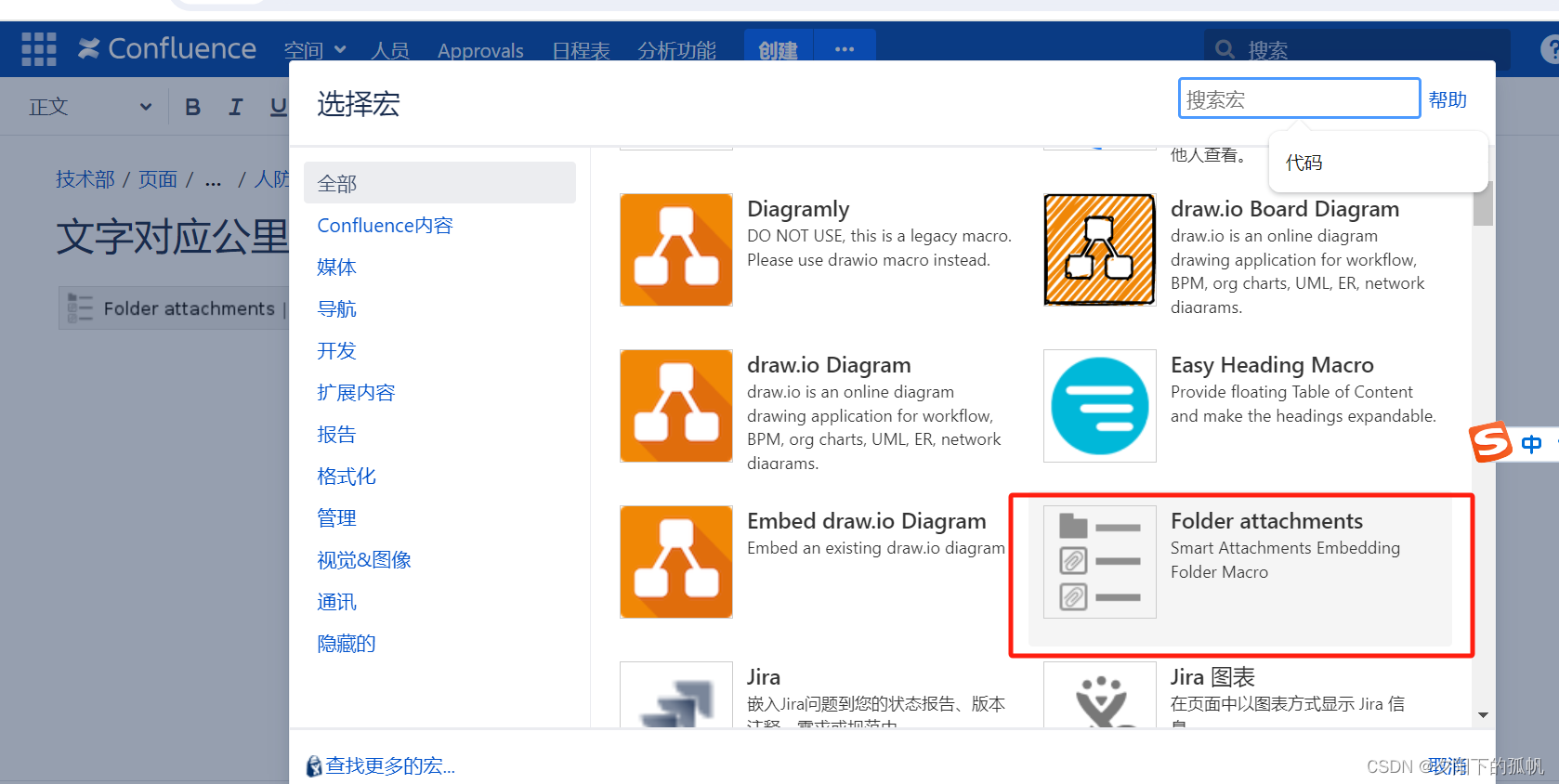Screen dimensions: 1559x784
Task: Focus the 搜索宏 macro search field
Action: (x=1299, y=98)
